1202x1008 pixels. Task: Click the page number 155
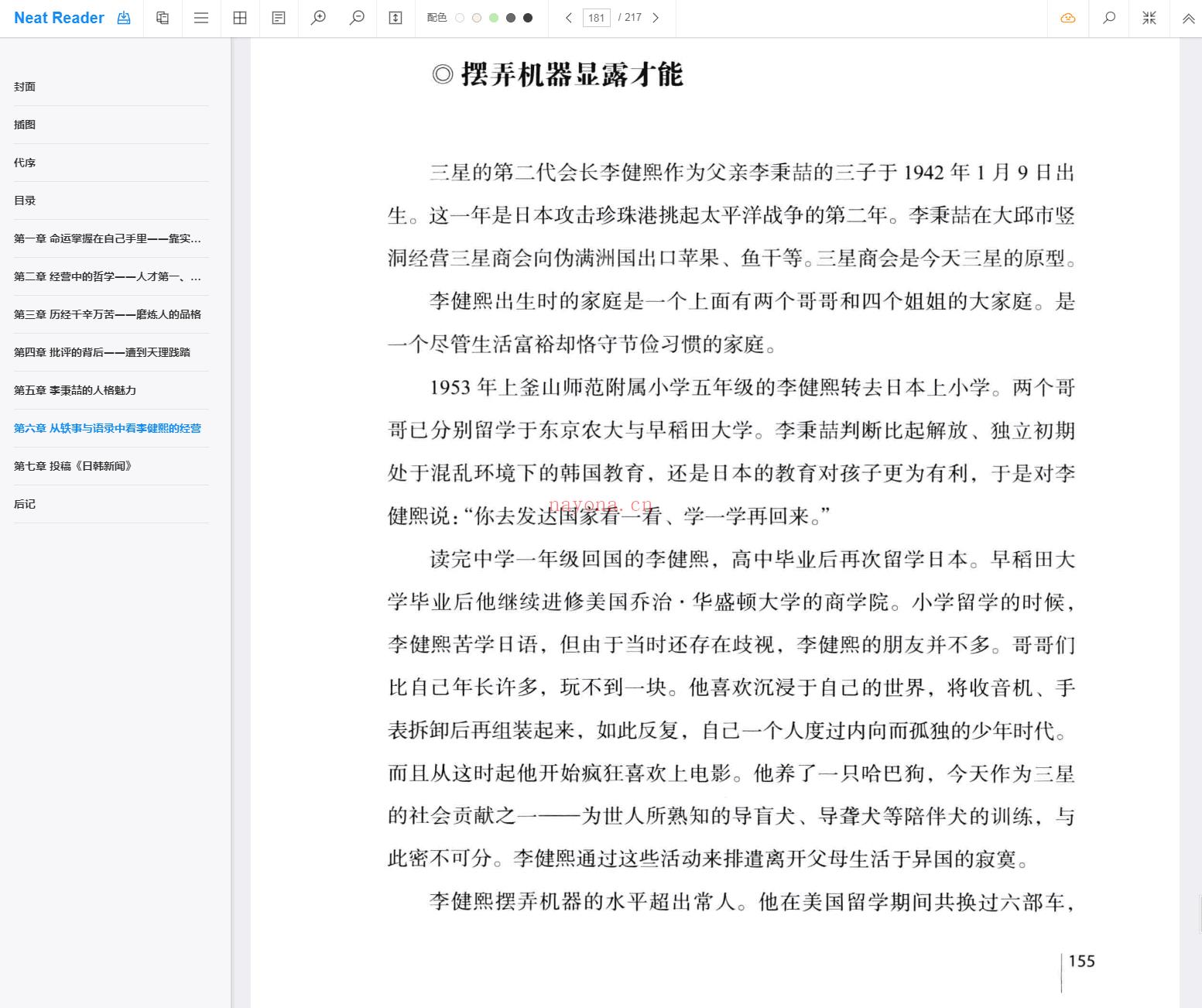[x=1082, y=962]
